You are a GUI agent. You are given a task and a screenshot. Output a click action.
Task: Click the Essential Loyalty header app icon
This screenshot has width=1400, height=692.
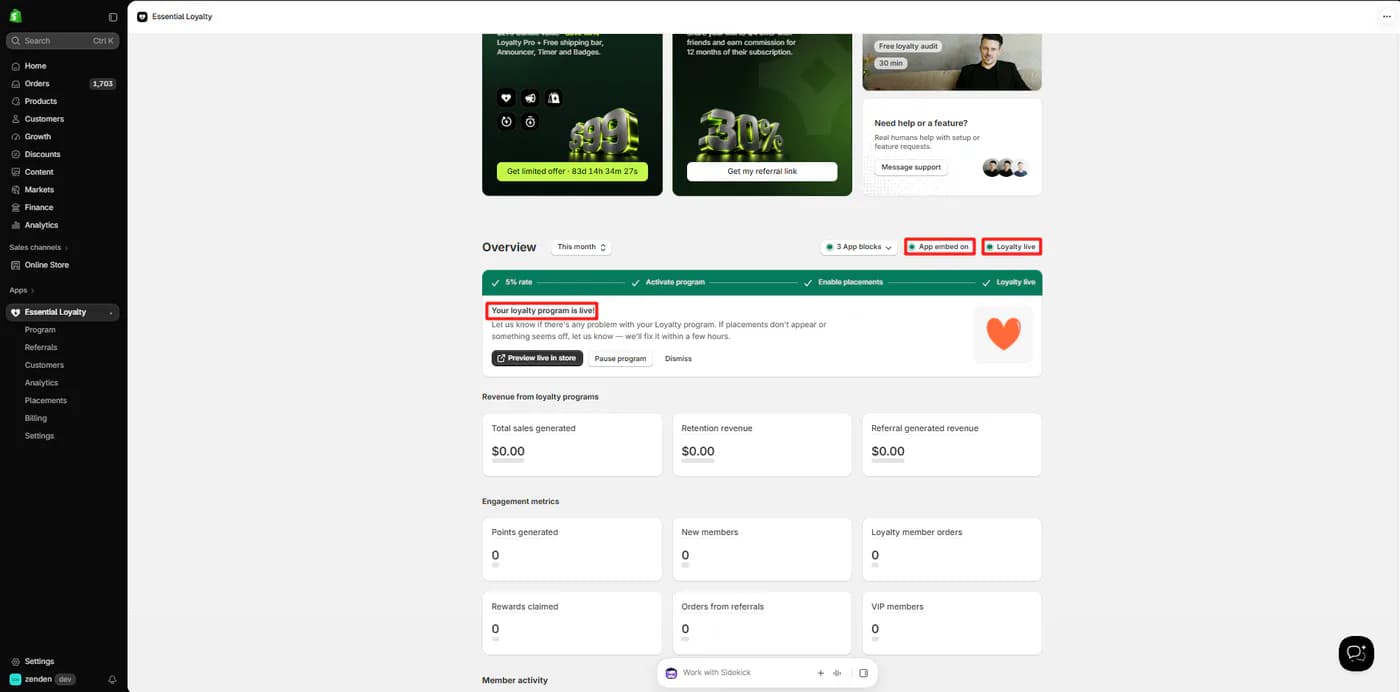coord(142,17)
